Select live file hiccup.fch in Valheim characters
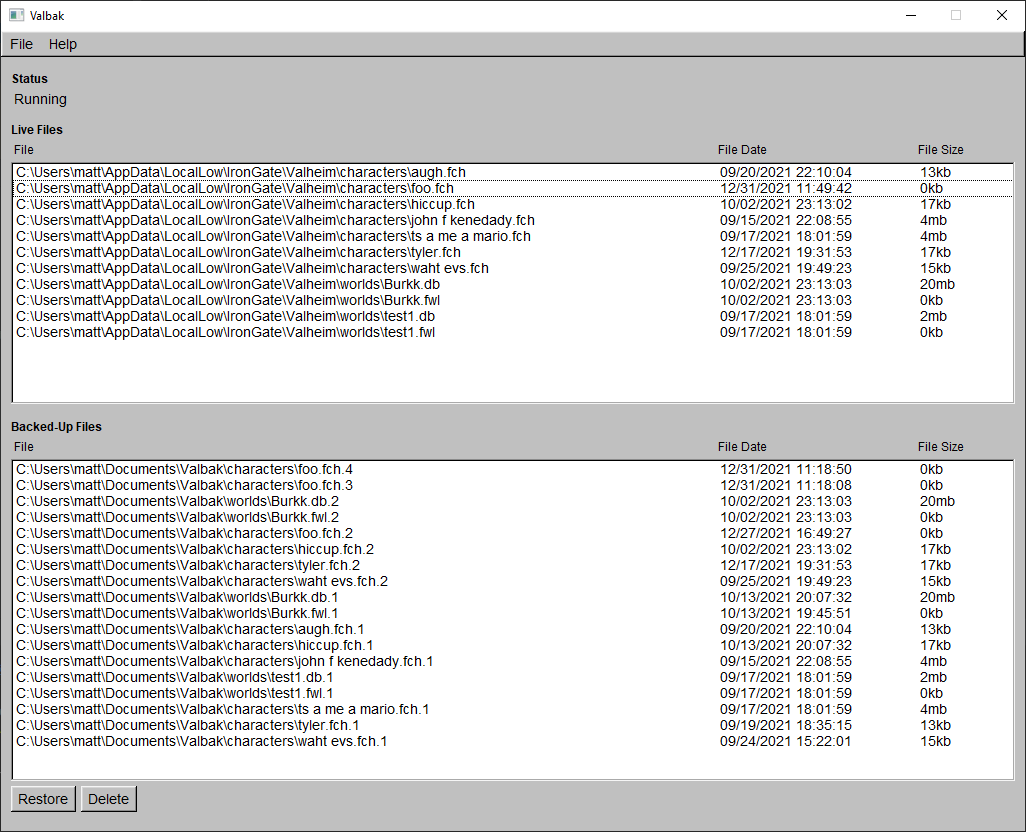Viewport: 1026px width, 832px height. (x=513, y=204)
